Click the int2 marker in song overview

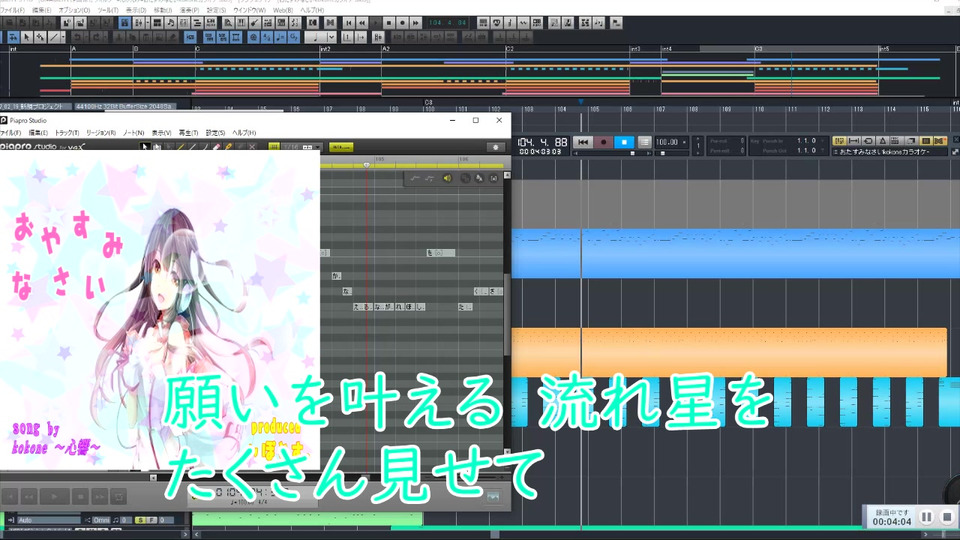[326, 49]
